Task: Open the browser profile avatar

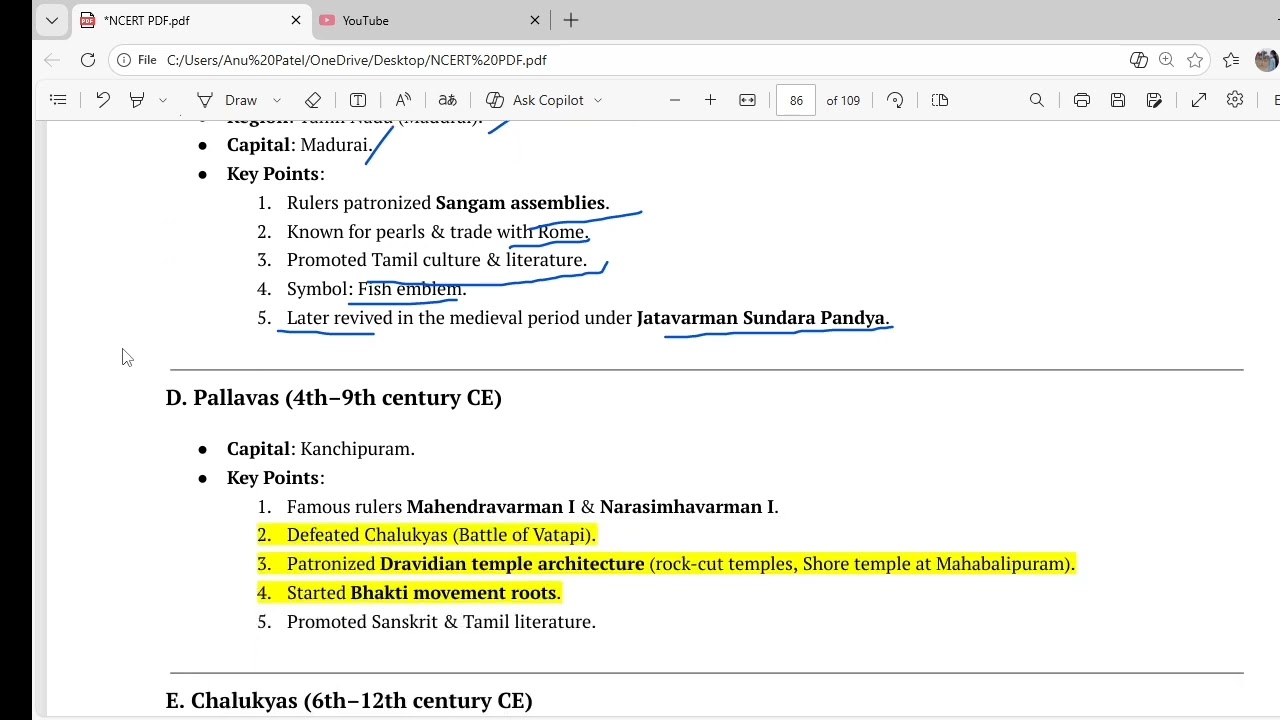Action: [x=1266, y=60]
